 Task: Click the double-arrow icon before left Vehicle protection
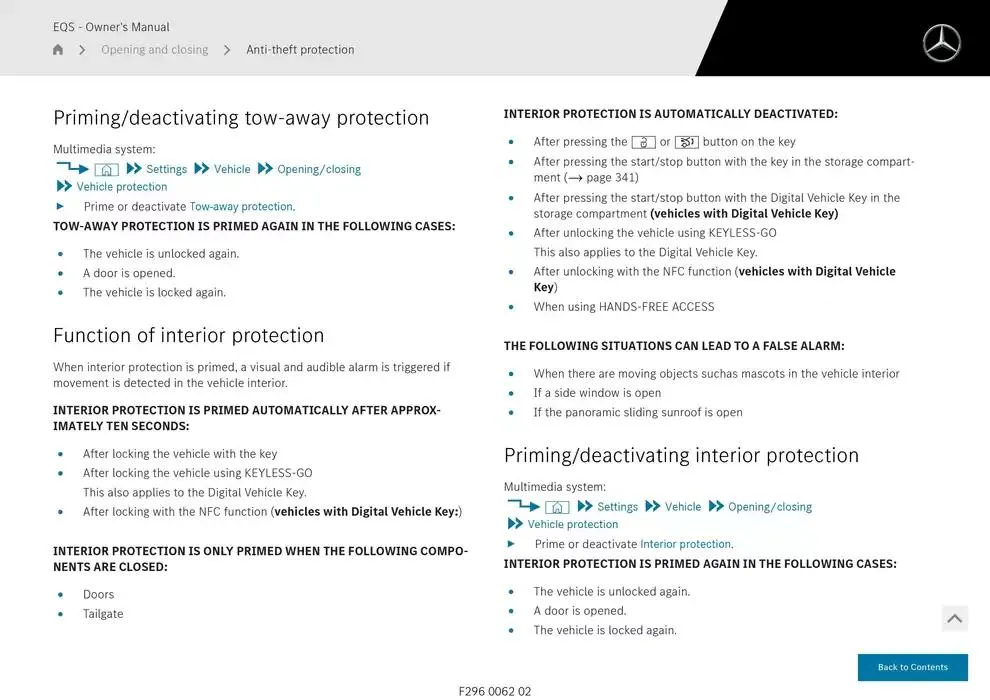[64, 187]
